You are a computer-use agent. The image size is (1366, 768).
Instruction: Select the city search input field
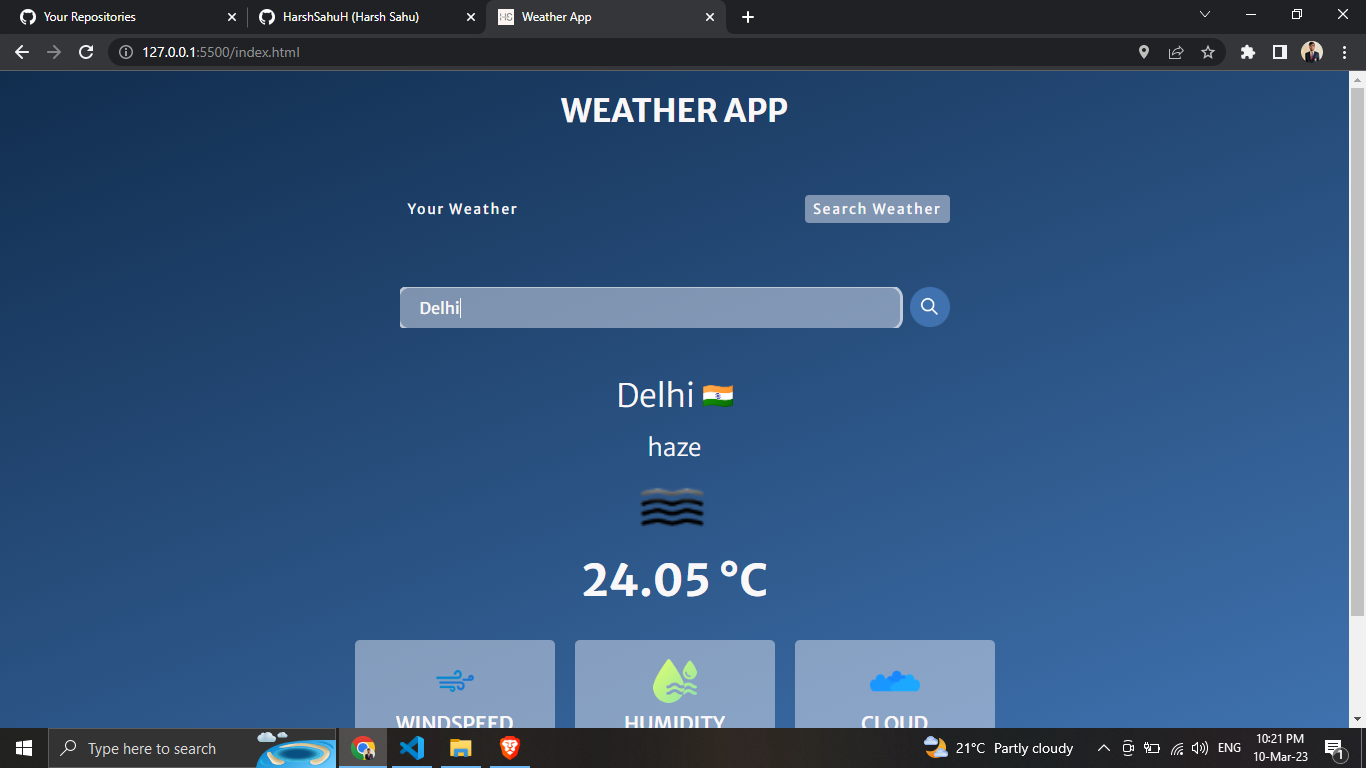click(x=650, y=307)
